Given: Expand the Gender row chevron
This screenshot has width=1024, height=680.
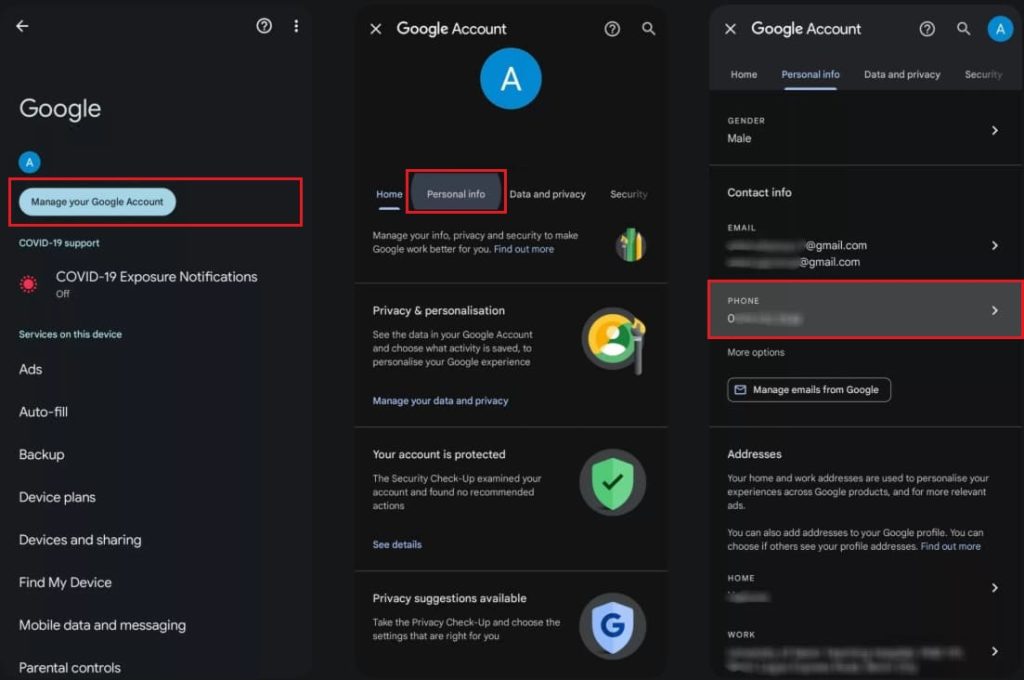Looking at the screenshot, I should point(995,131).
